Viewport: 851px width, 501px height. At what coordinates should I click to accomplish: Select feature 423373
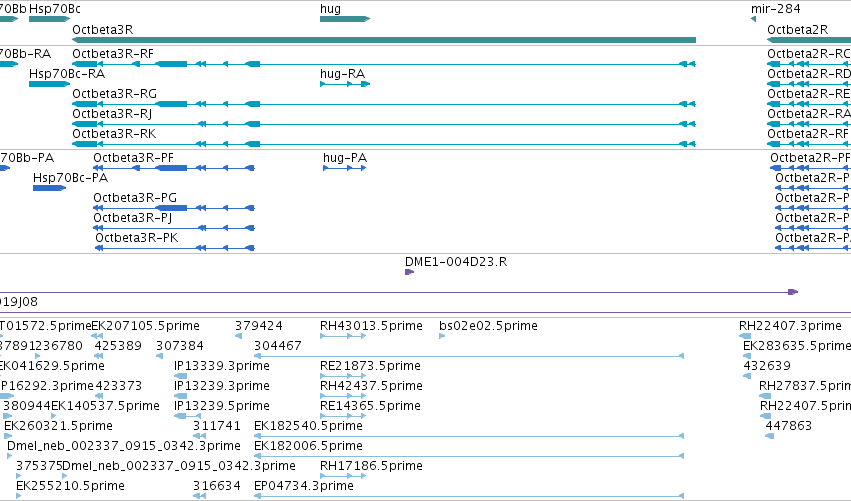coord(118,386)
